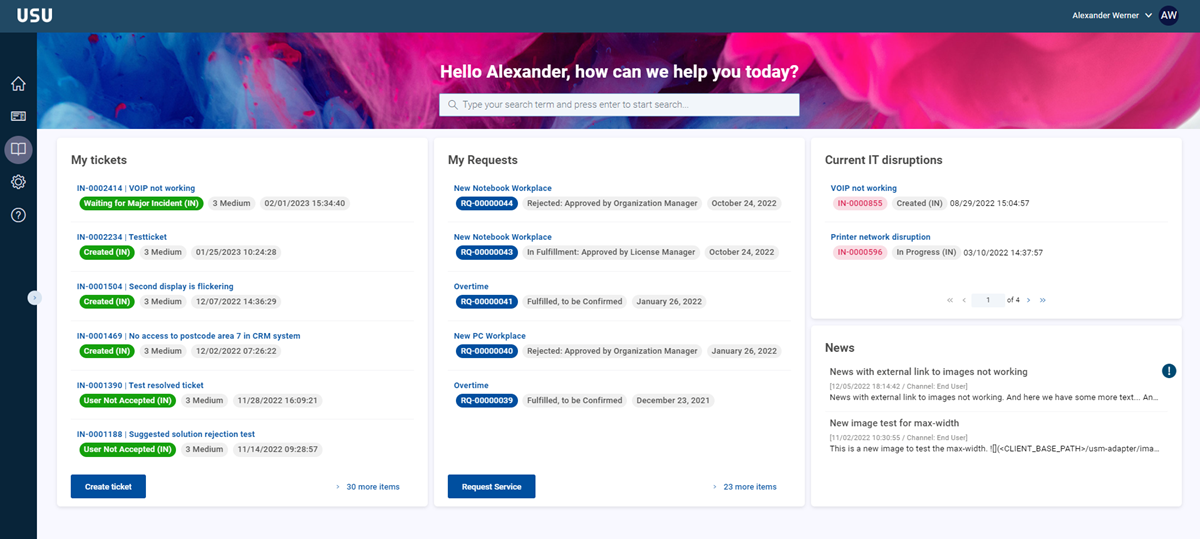
Task: Go to next IT disruptions page
Action: pos(1028,300)
